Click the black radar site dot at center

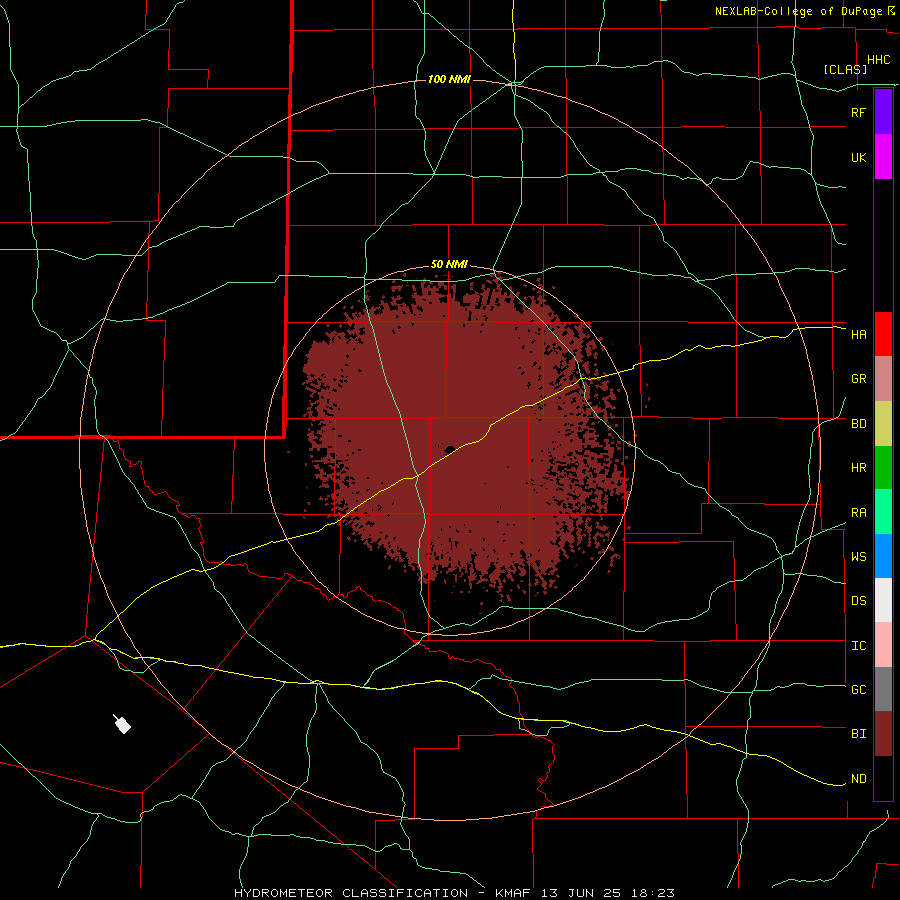tap(450, 449)
